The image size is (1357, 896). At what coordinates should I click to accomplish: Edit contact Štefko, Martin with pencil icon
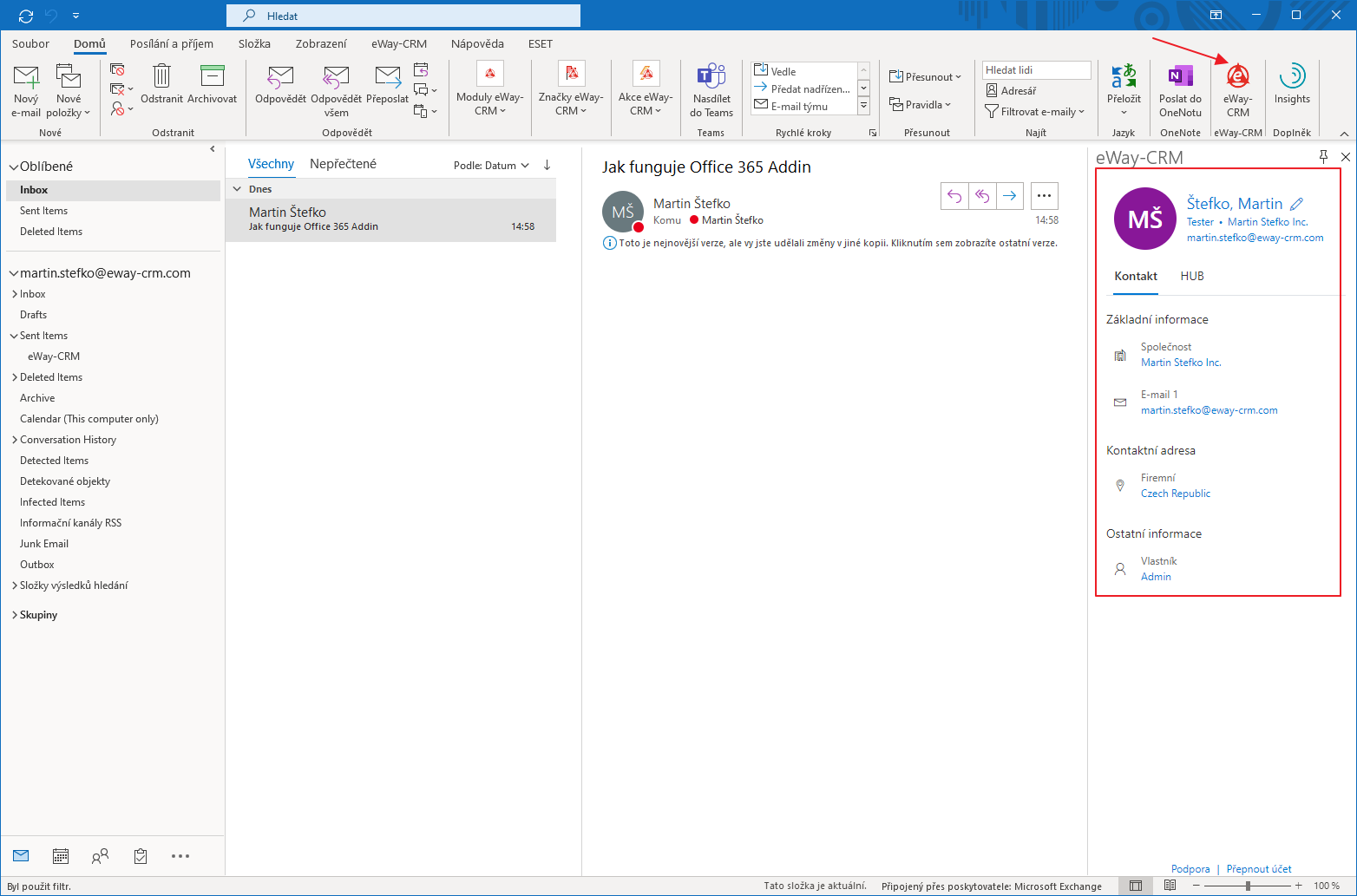tap(1297, 204)
